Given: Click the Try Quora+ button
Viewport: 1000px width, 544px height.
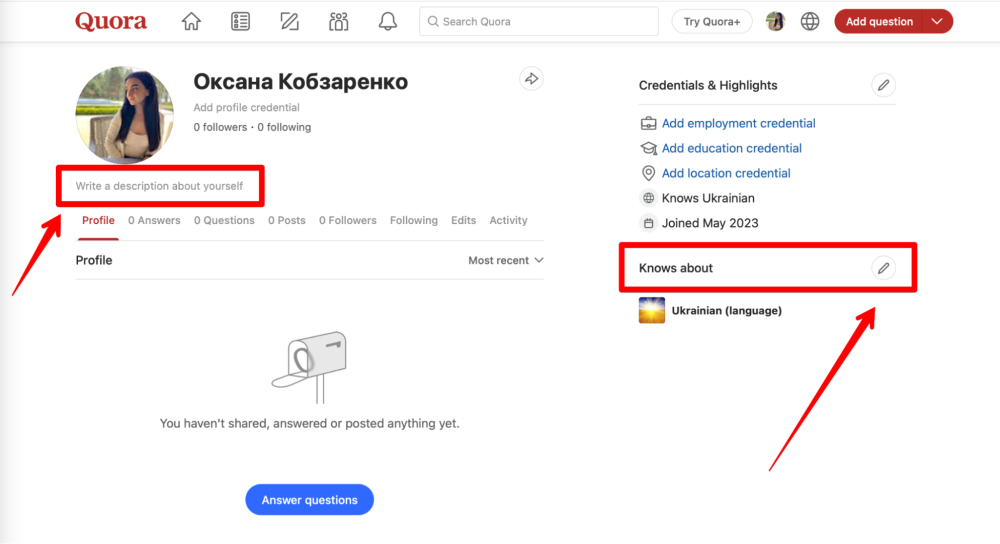Looking at the screenshot, I should click(712, 22).
